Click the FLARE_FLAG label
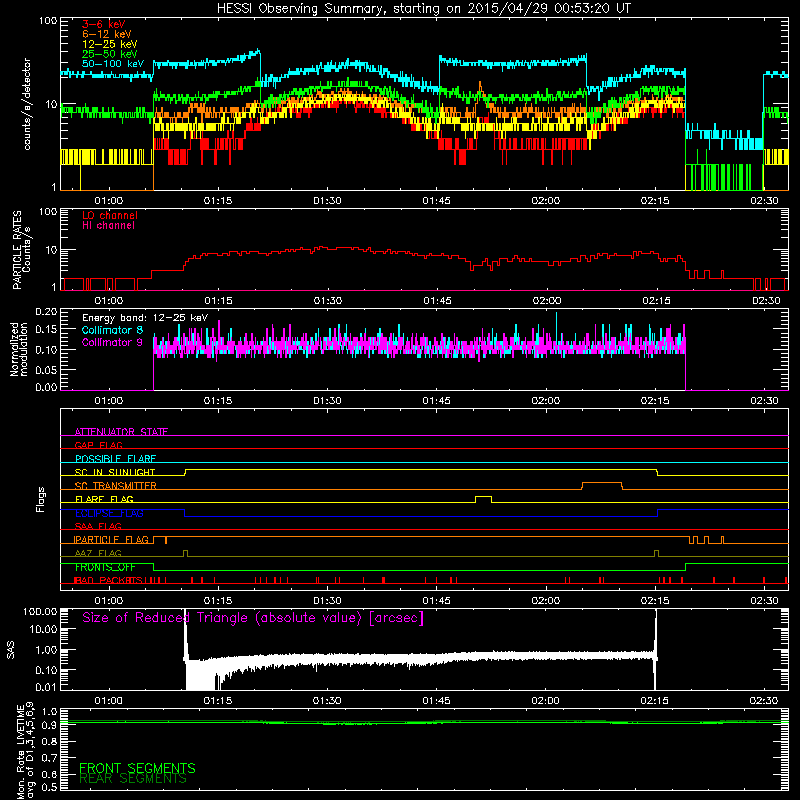This screenshot has height=800, width=800. click(104, 499)
